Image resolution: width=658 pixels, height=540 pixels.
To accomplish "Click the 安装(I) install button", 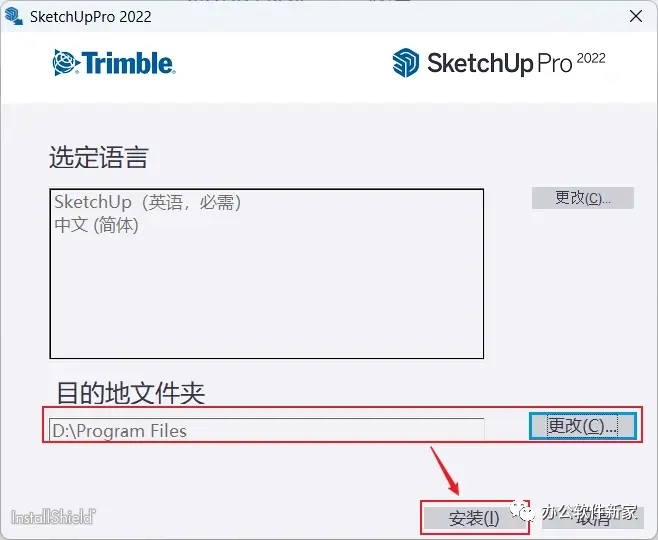I will coord(474,518).
